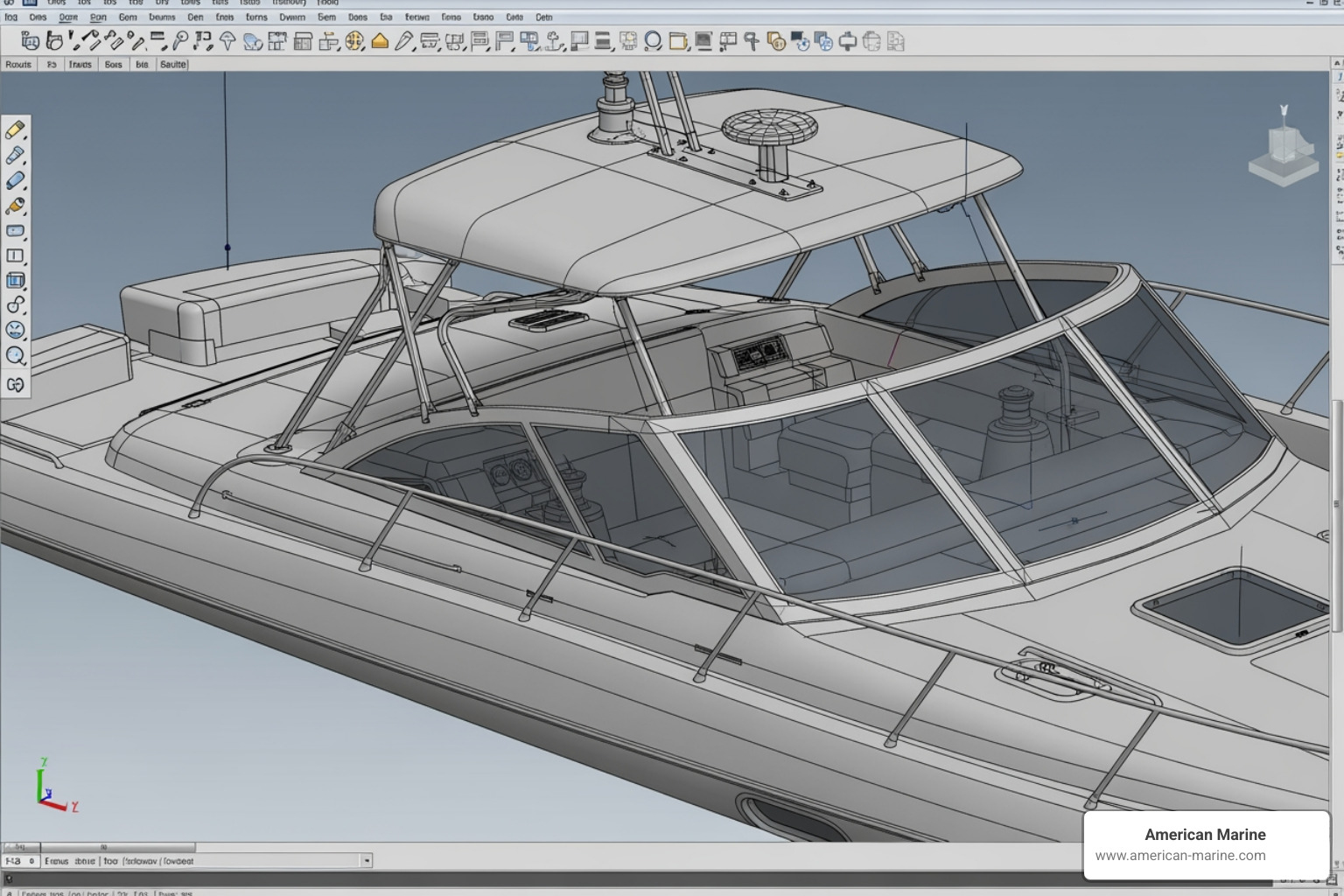Click the linked-rings icon at sidebar bottom
The image size is (1344, 896).
pyautogui.click(x=15, y=385)
